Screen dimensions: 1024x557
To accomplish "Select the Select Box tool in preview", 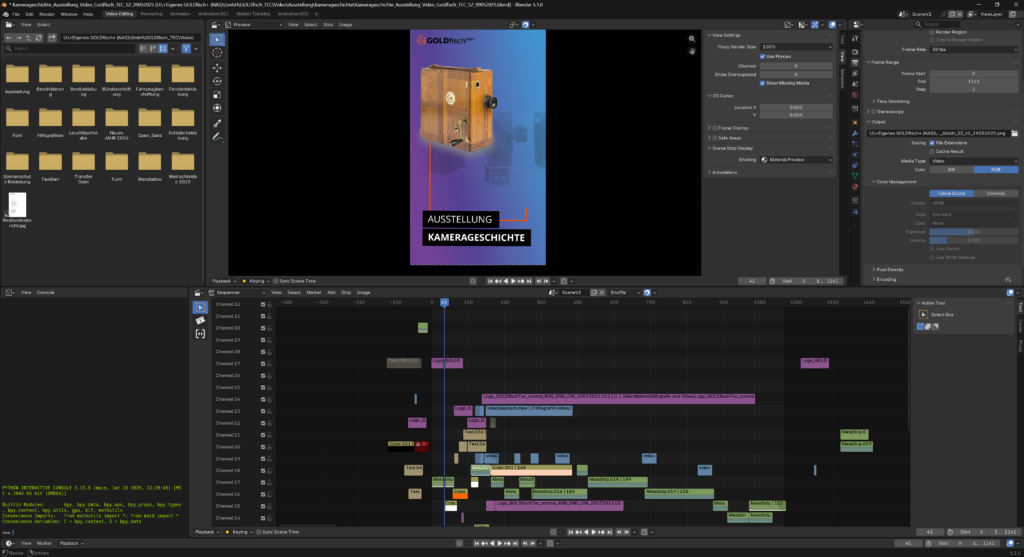I will [x=217, y=39].
